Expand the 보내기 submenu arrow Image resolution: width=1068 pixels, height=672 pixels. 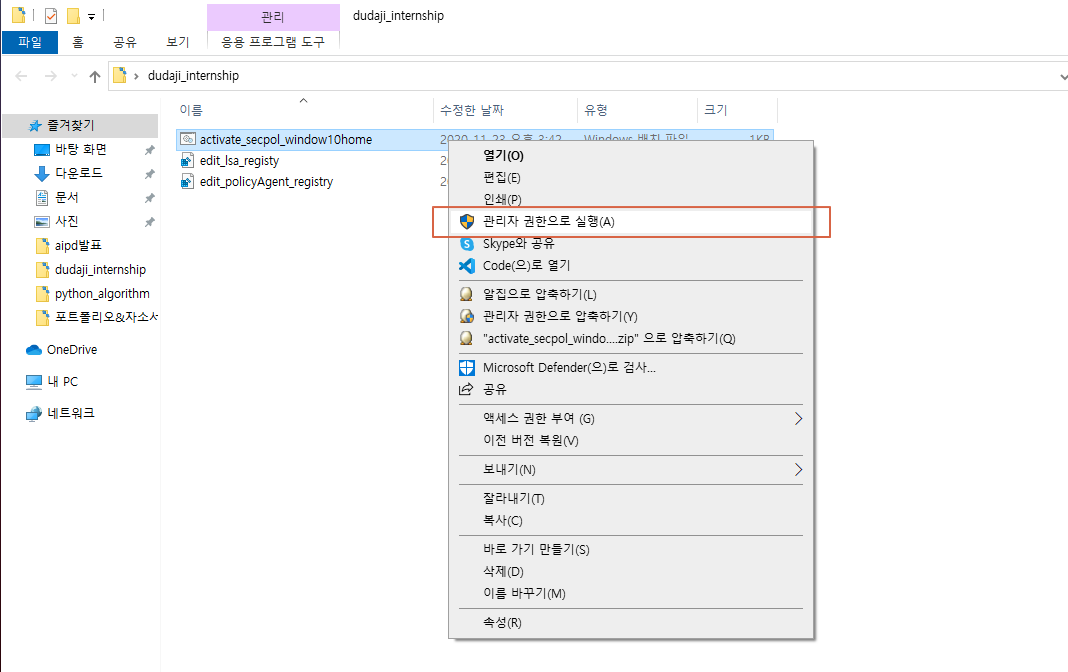(x=798, y=470)
